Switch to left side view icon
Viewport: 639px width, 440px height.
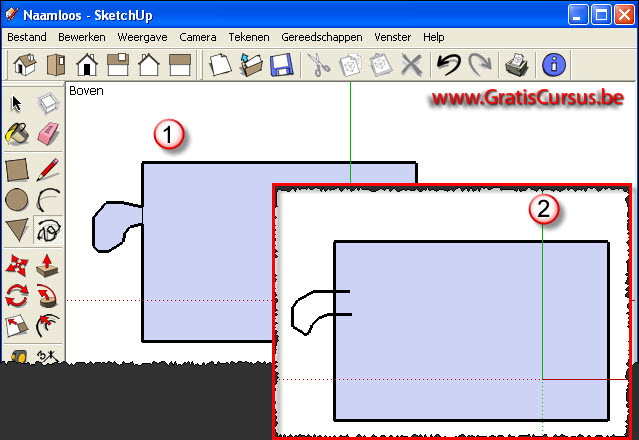(180, 64)
